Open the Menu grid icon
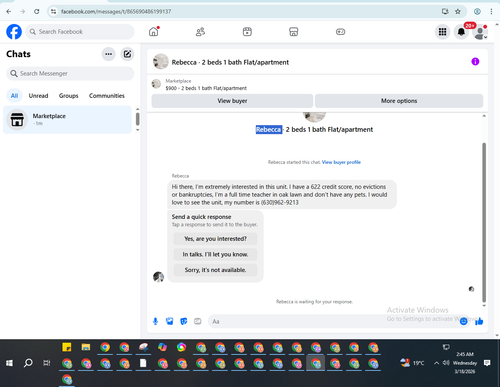 coord(442,32)
